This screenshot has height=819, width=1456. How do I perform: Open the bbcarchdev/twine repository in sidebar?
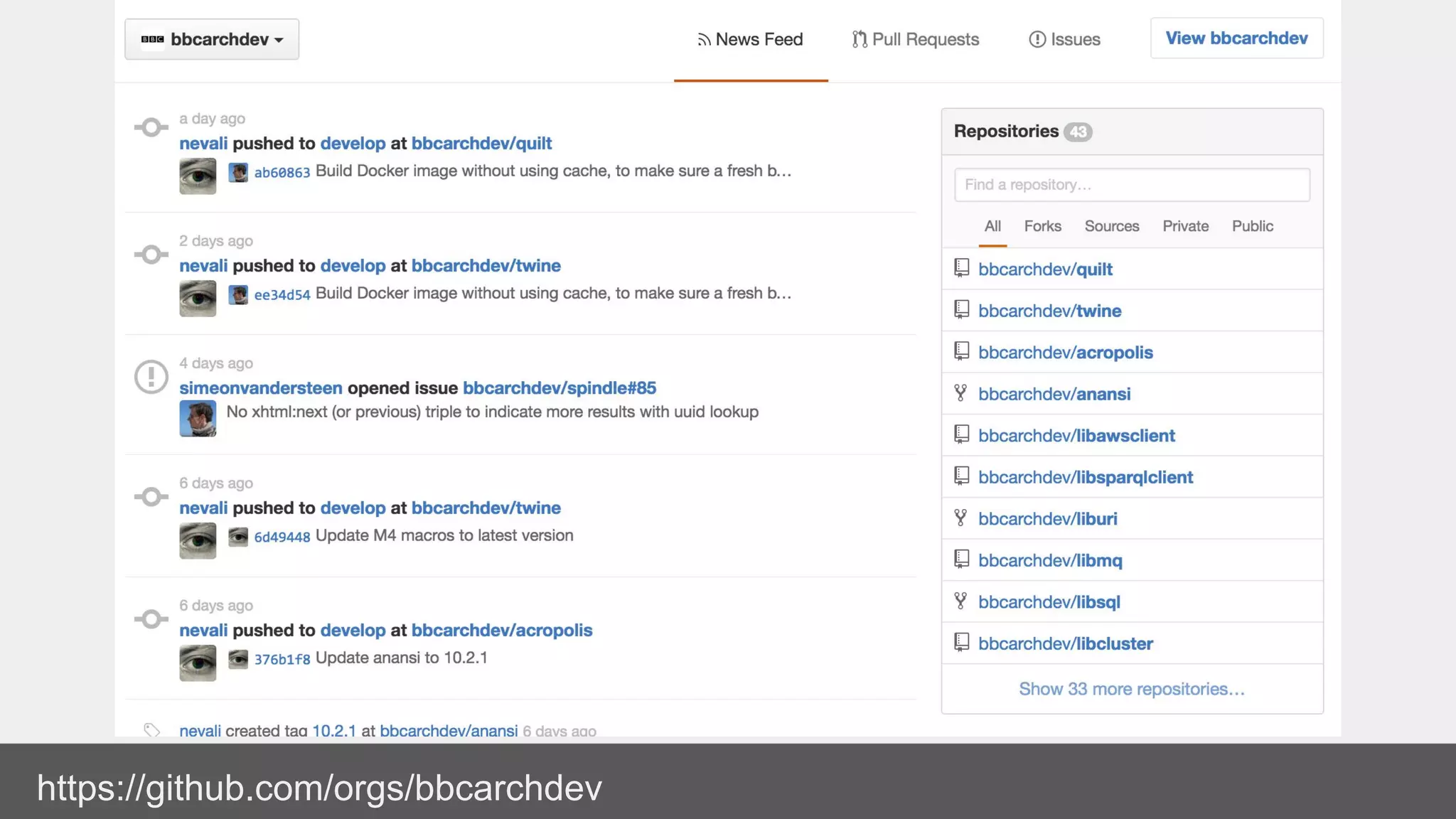(1049, 311)
